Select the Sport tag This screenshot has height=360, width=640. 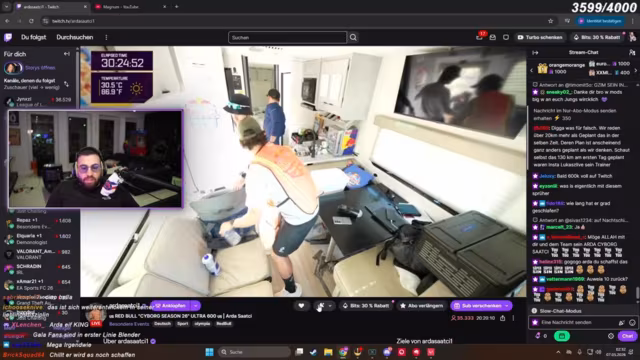(182, 324)
